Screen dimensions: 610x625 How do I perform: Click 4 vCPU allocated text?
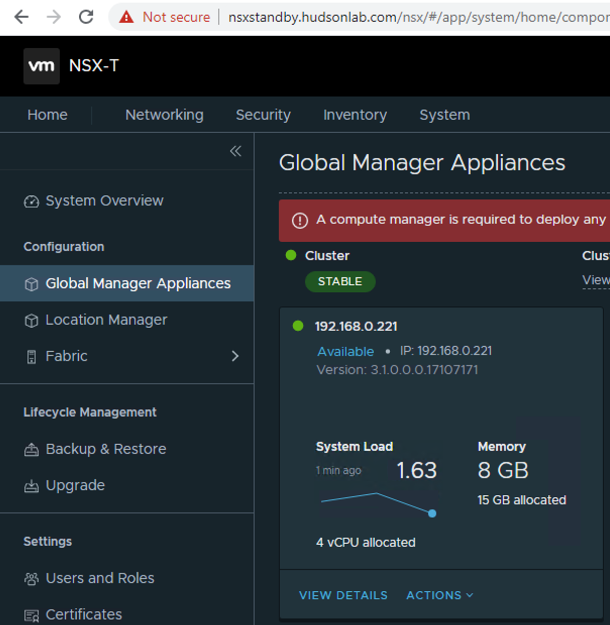click(x=366, y=542)
